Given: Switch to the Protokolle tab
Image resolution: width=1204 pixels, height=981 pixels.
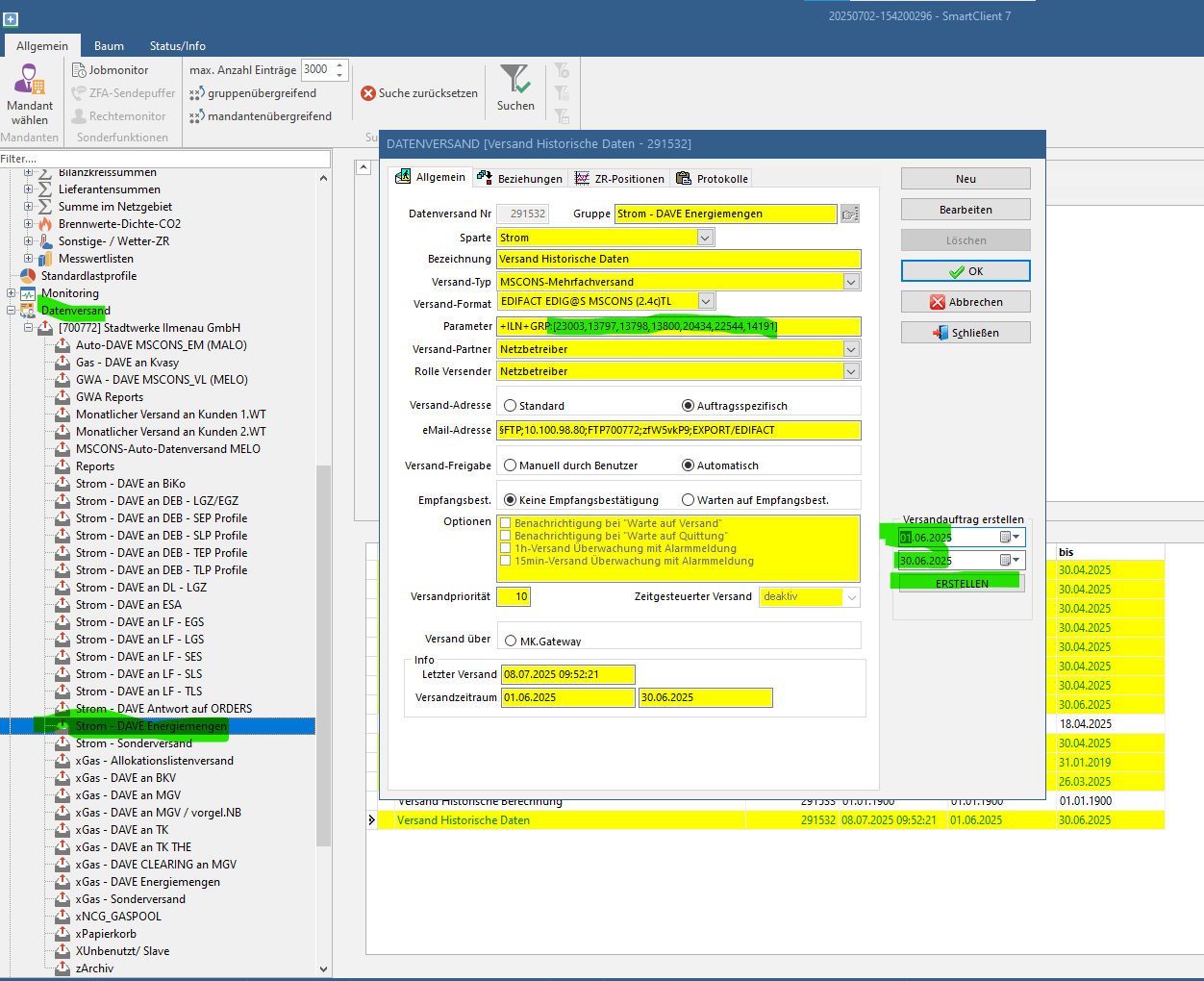Looking at the screenshot, I should pyautogui.click(x=713, y=179).
